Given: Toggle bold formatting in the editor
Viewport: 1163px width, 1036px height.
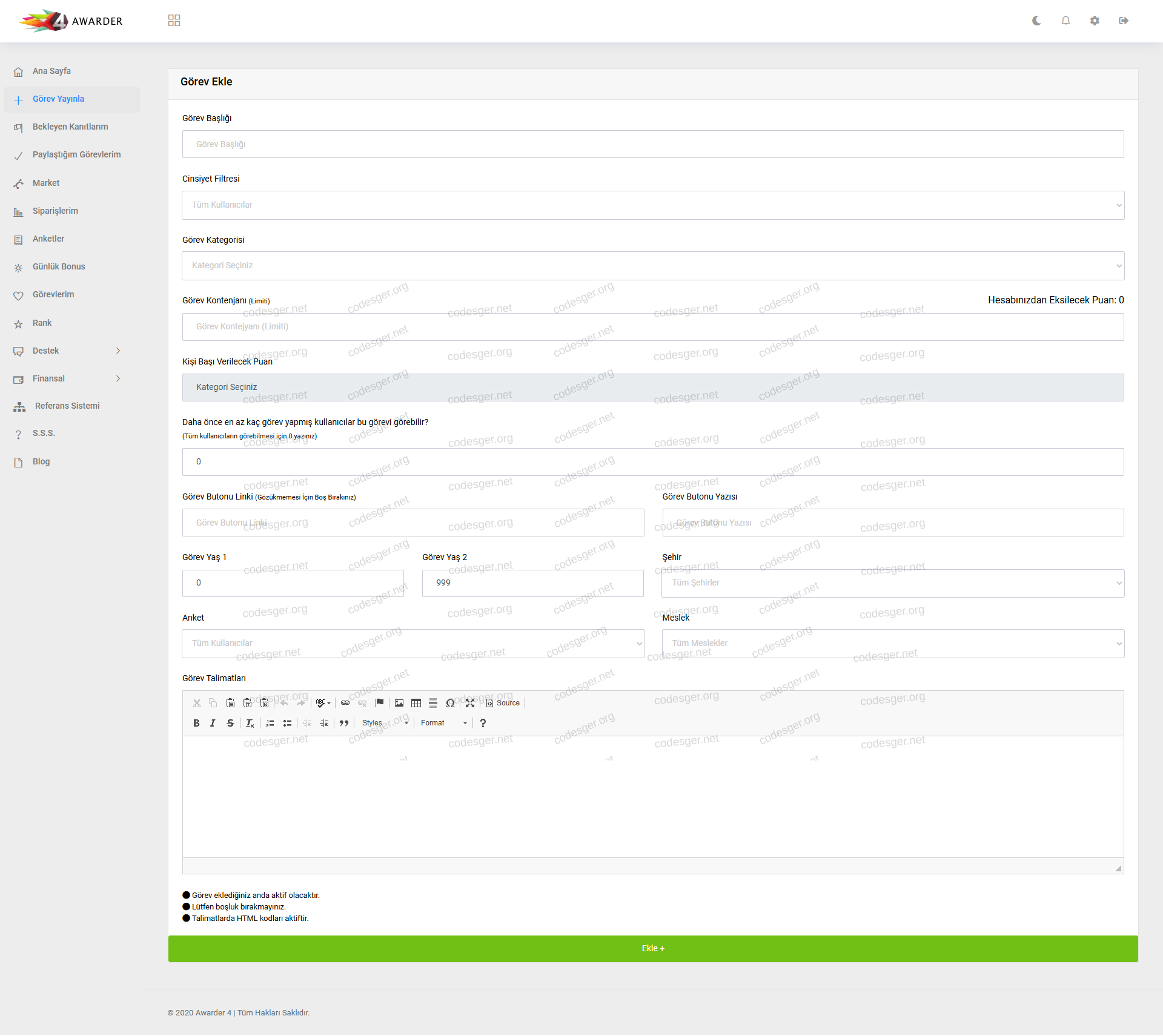Looking at the screenshot, I should (196, 723).
